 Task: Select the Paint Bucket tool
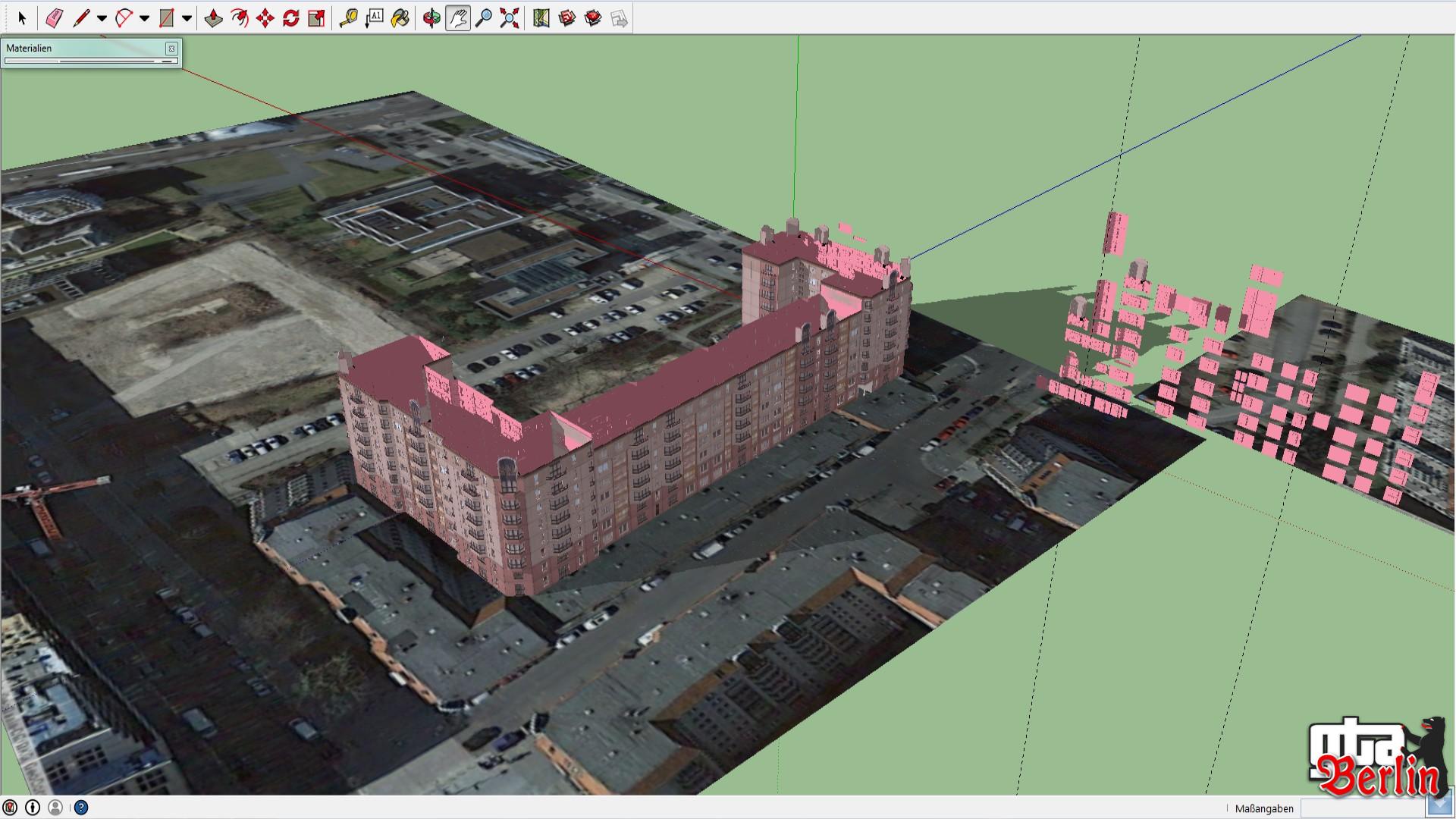click(x=400, y=18)
